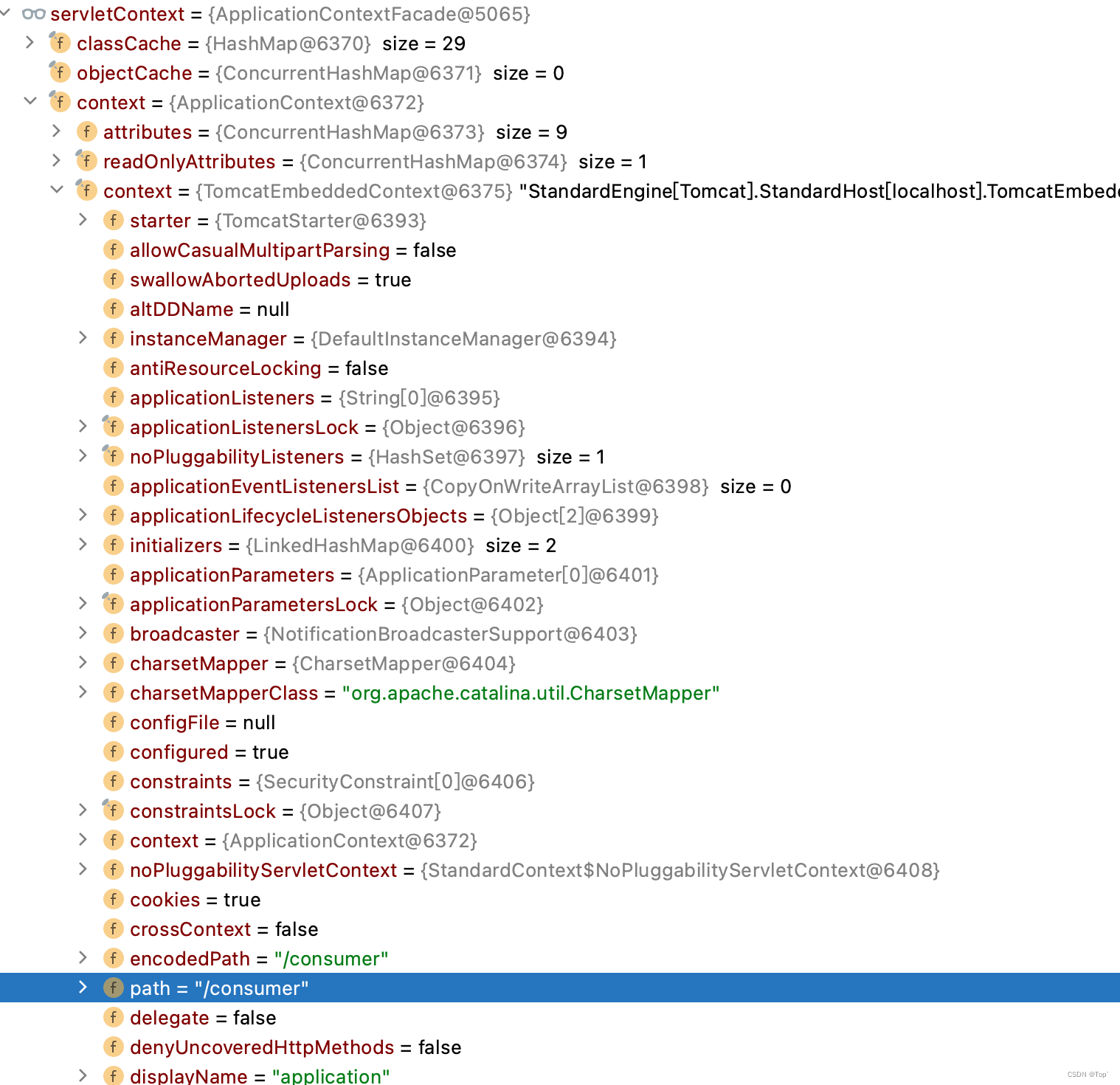Click field icon of initializers

(x=113, y=545)
